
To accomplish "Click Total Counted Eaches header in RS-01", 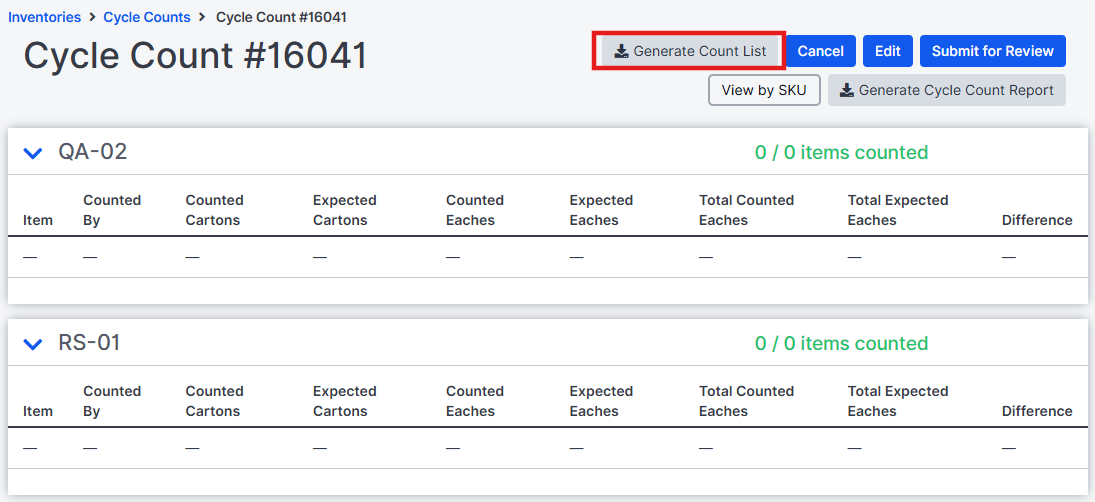I will coord(747,401).
